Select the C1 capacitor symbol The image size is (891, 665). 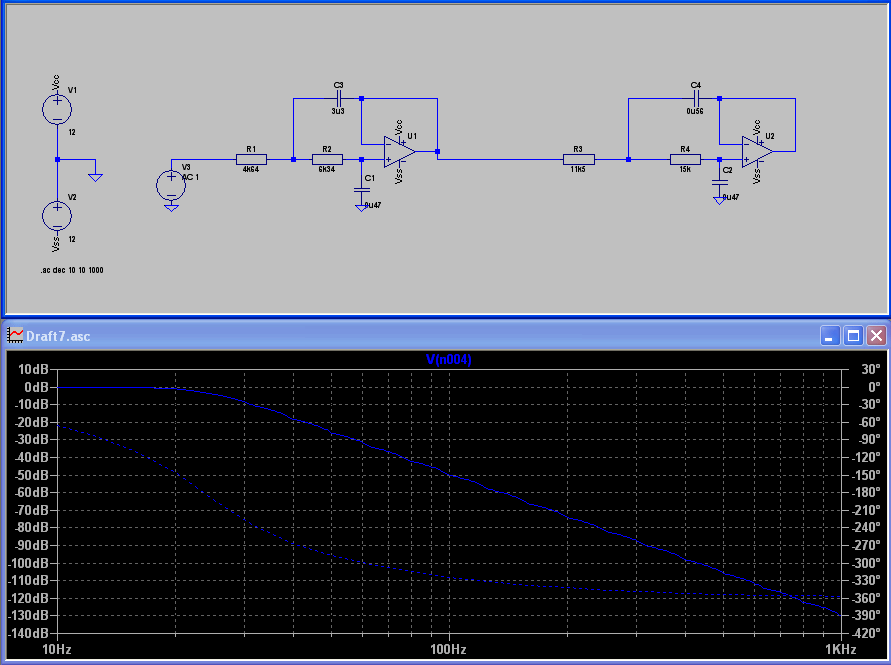[361, 190]
